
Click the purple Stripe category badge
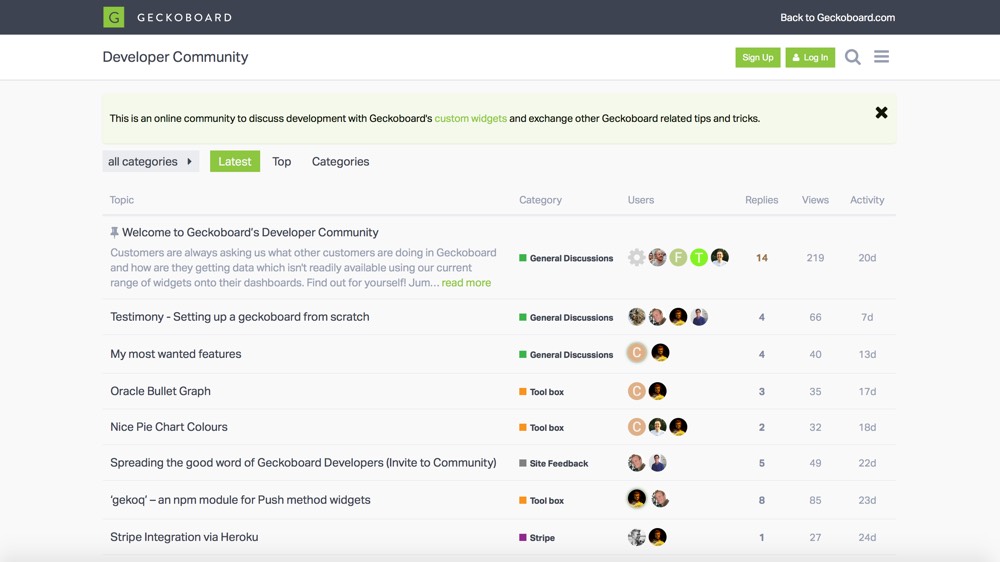point(537,538)
